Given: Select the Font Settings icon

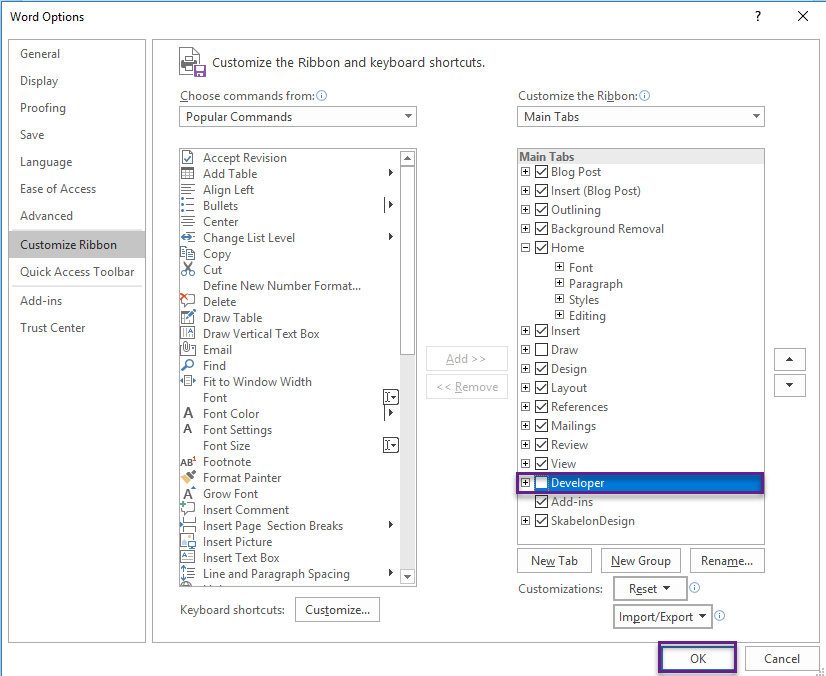Looking at the screenshot, I should [x=188, y=429].
